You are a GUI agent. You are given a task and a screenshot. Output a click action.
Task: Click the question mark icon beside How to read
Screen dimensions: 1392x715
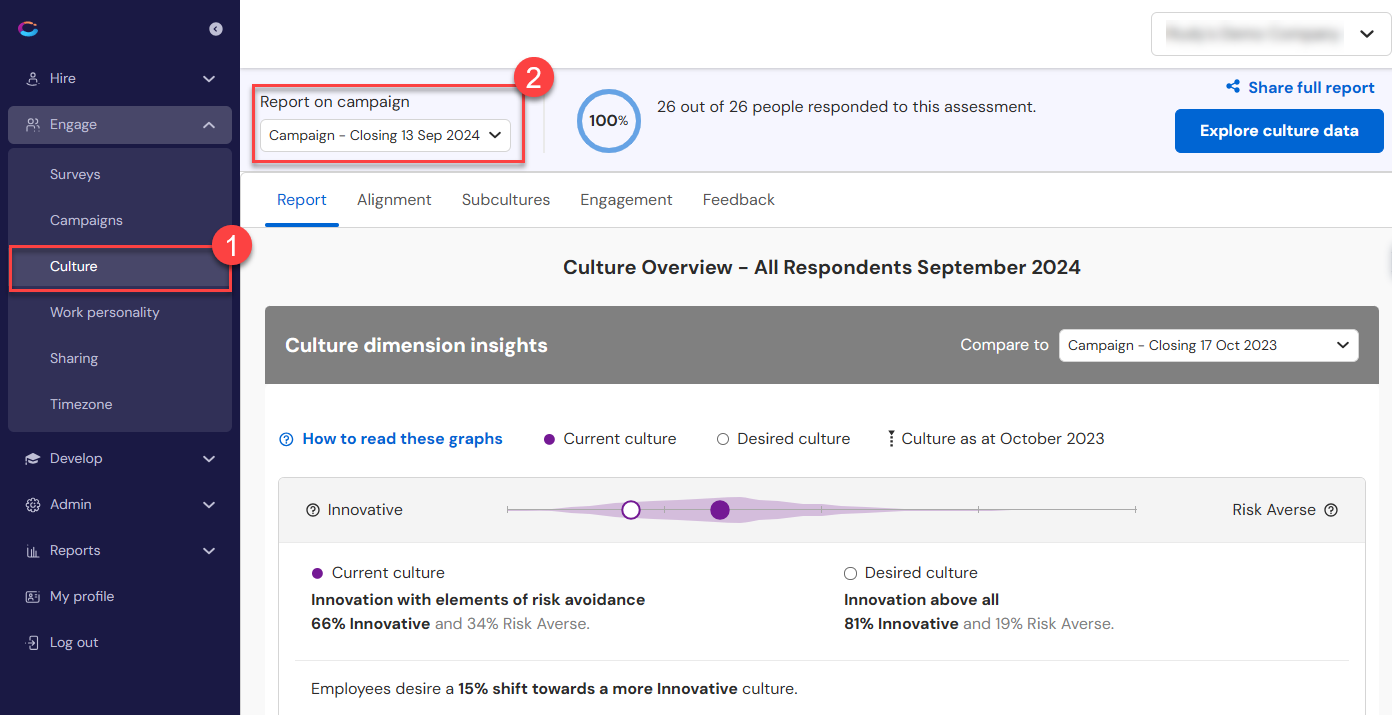286,439
